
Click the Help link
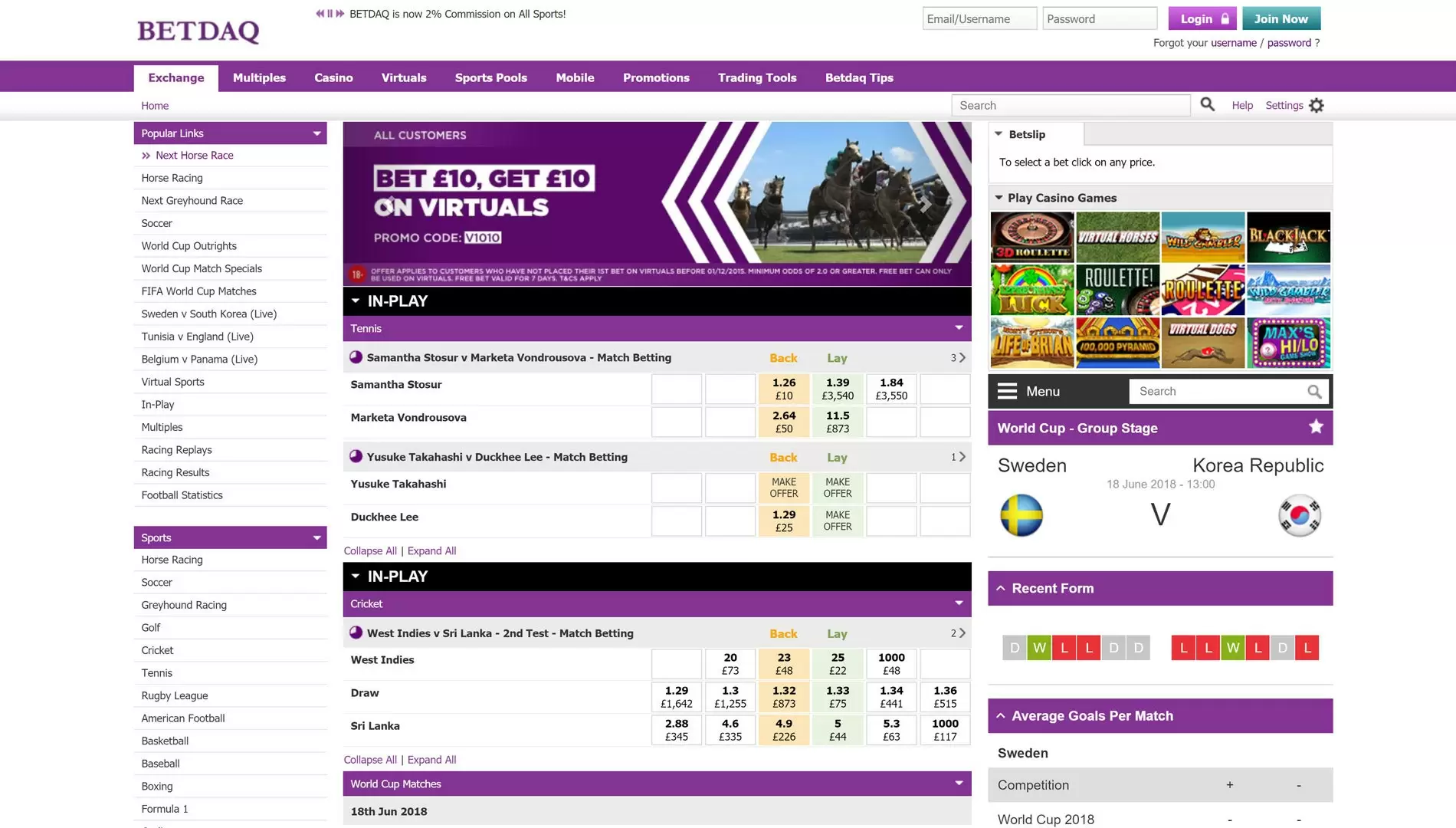click(1242, 105)
